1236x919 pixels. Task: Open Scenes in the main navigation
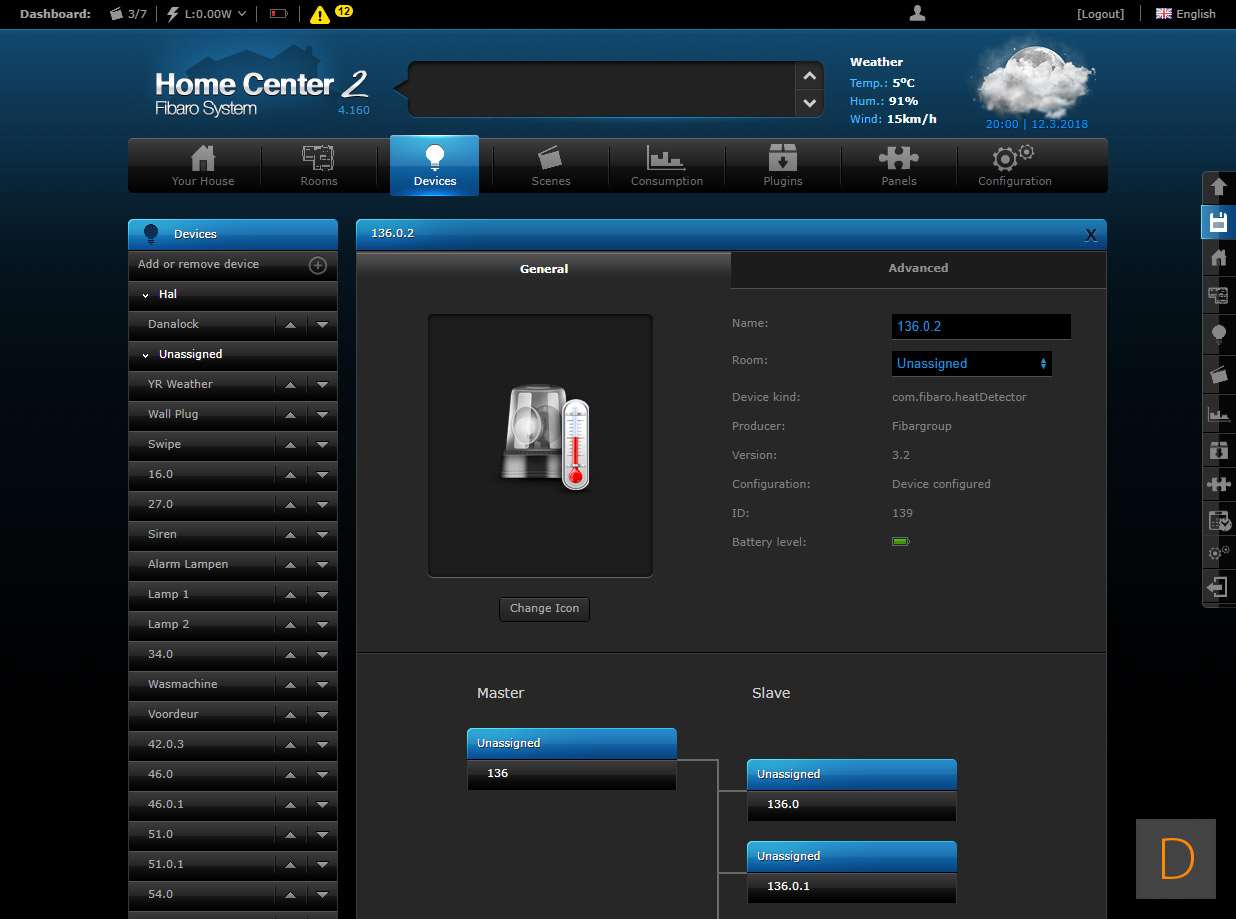[x=551, y=166]
